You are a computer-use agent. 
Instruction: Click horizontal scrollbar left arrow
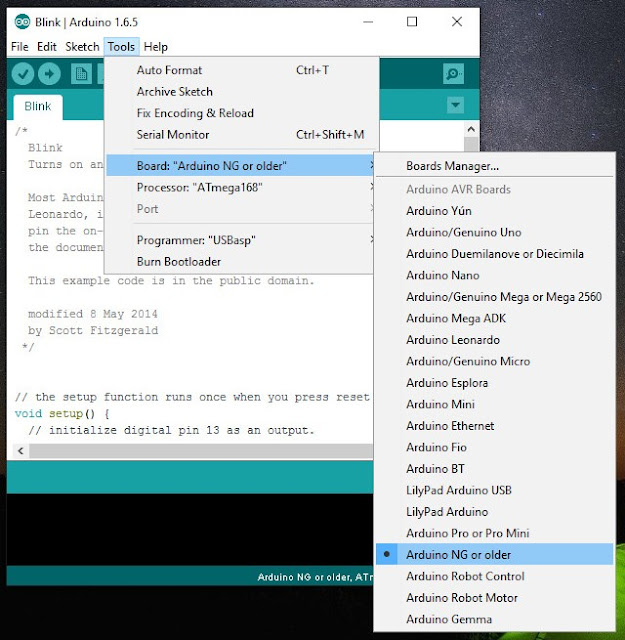tap(20, 451)
